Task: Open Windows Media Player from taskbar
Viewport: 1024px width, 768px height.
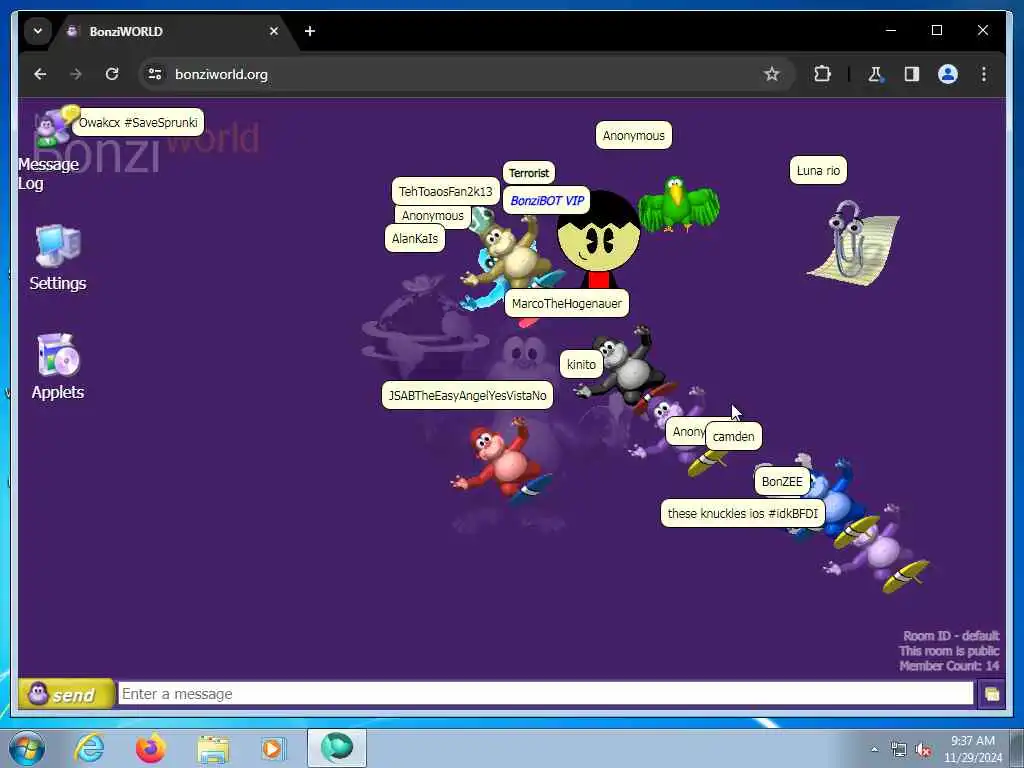Action: (272, 748)
